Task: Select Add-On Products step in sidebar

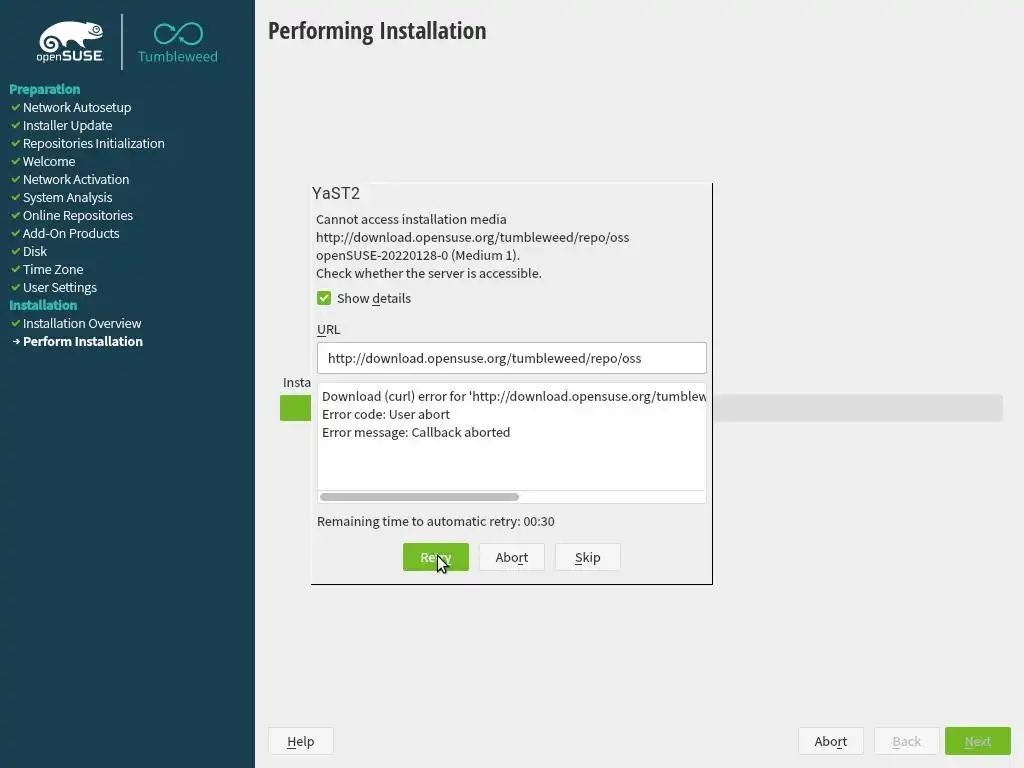Action: (71, 233)
